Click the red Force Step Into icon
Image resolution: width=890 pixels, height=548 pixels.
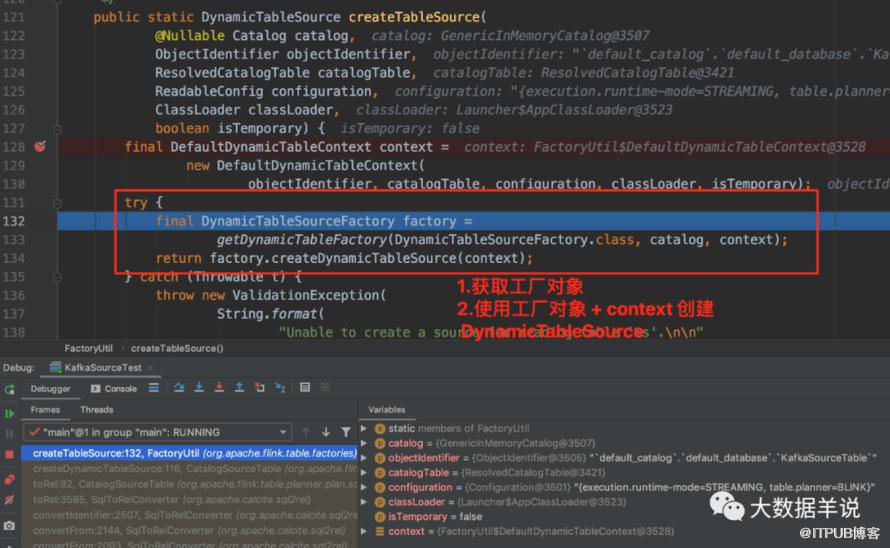[x=219, y=387]
